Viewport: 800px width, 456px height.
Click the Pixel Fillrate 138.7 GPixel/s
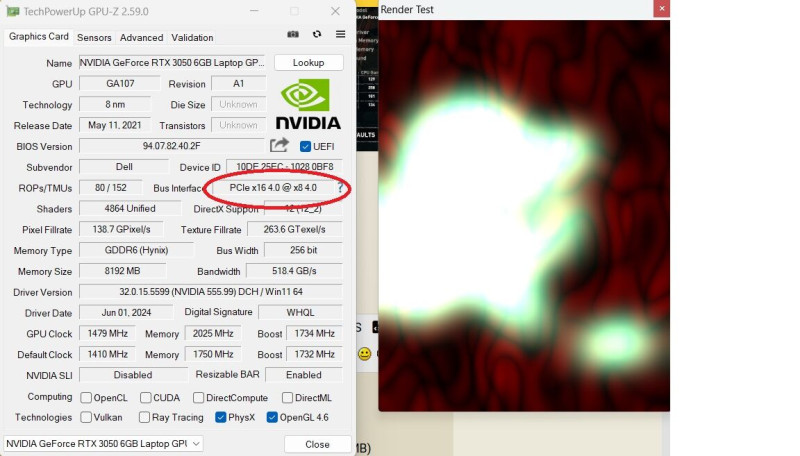121,230
